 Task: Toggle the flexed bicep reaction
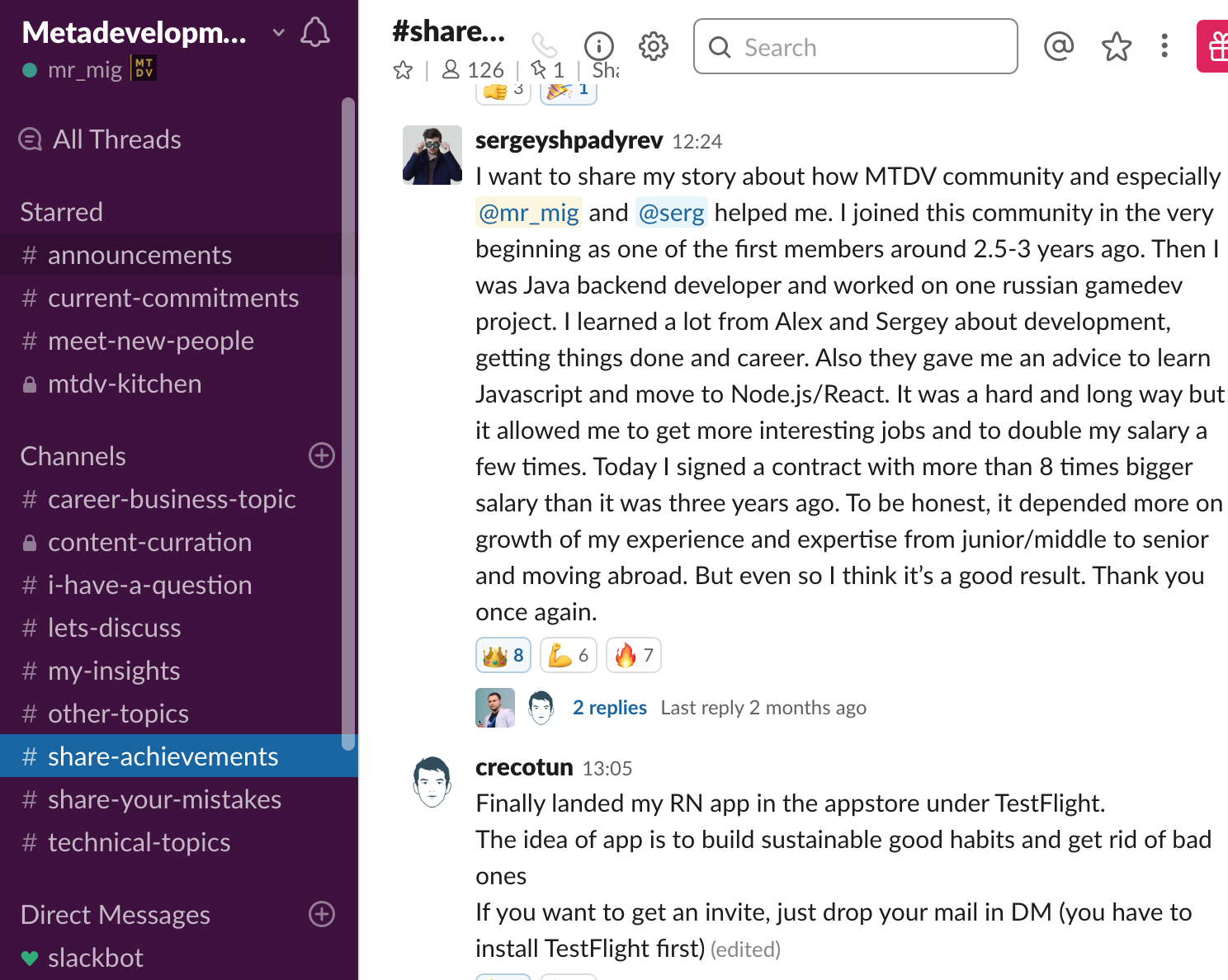[x=569, y=656]
